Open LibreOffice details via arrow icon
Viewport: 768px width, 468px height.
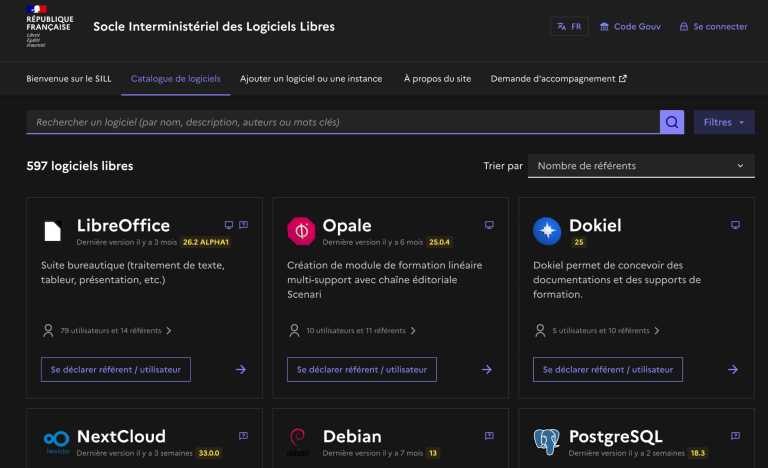click(241, 369)
